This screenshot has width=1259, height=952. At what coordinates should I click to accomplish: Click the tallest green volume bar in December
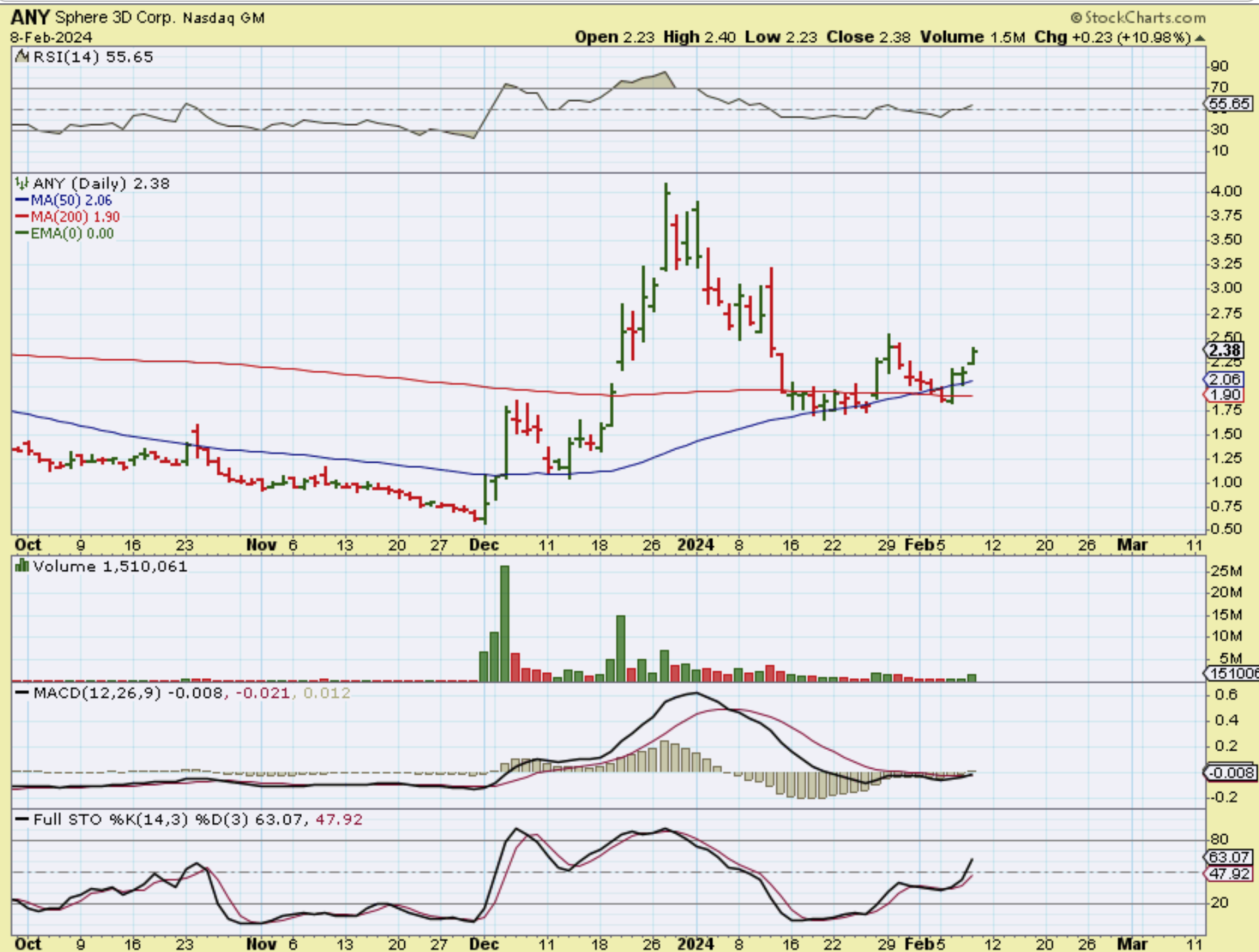pyautogui.click(x=505, y=623)
